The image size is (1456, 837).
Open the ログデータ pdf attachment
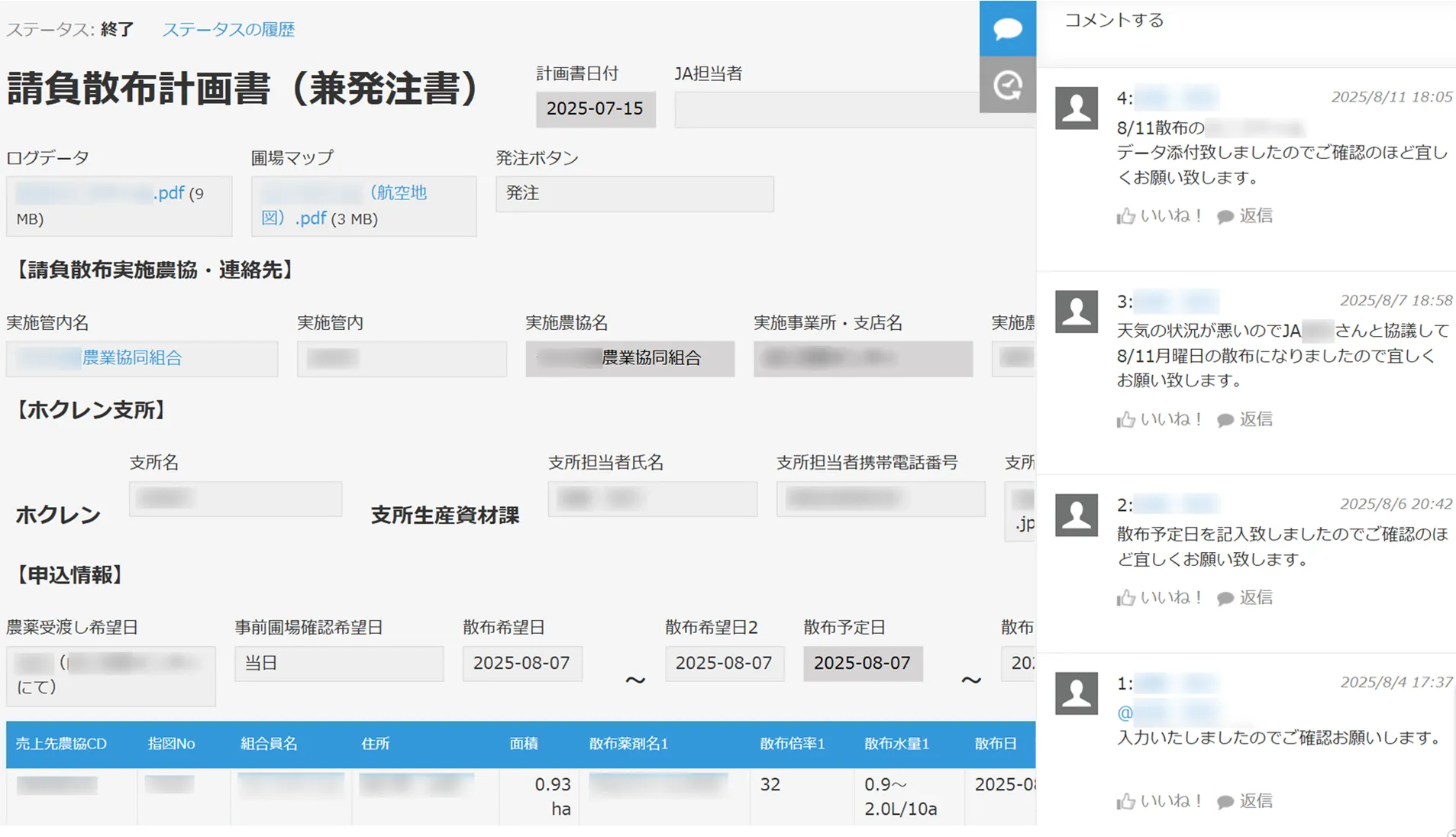[x=99, y=193]
